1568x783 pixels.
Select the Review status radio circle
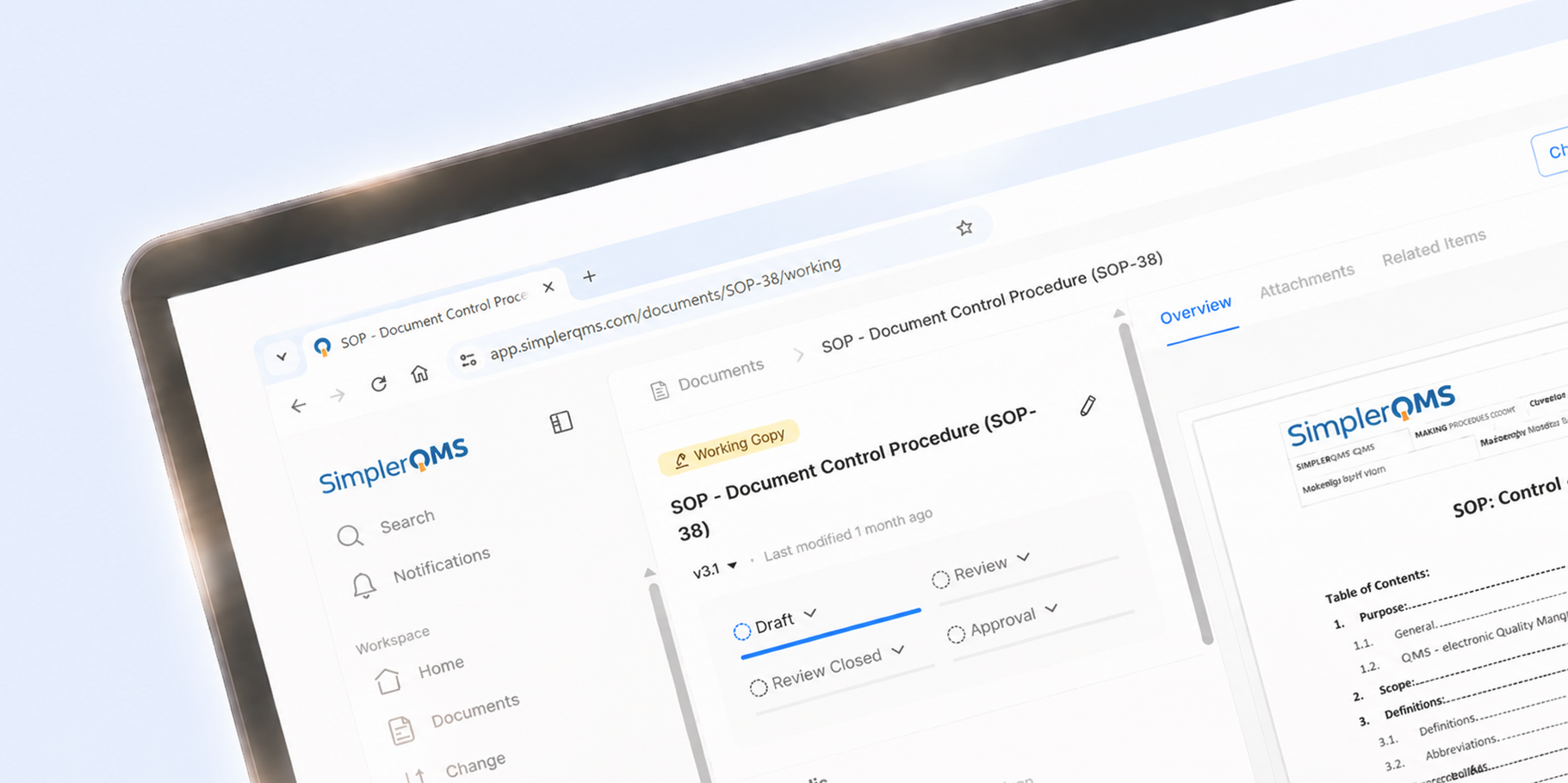coord(940,579)
